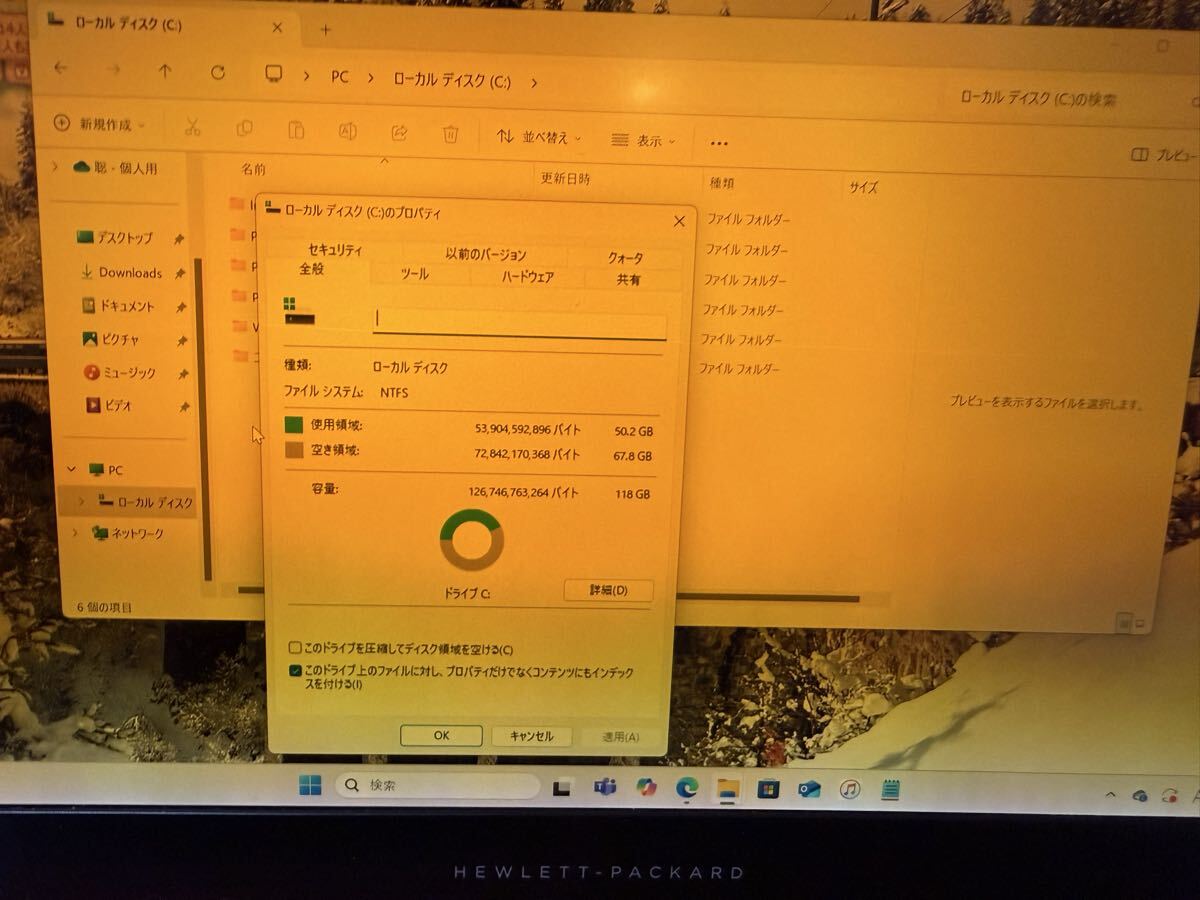Click the Delete trash icon in Explorer toolbar
The image size is (1200, 900).
[x=451, y=134]
